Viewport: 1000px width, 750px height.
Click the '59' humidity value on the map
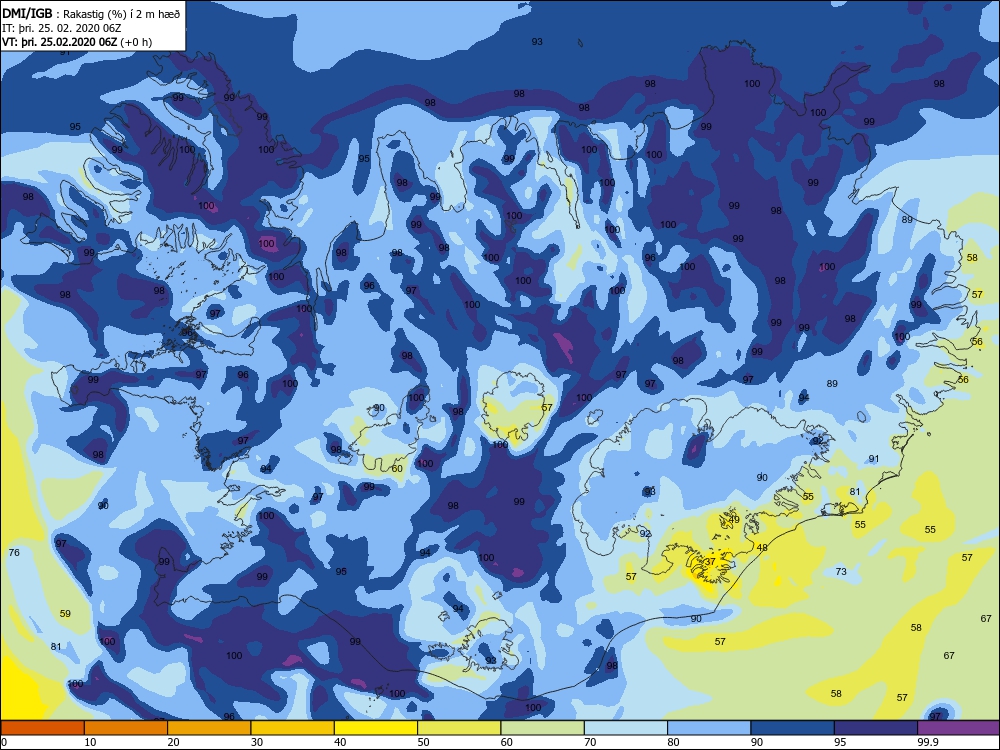tap(65, 614)
